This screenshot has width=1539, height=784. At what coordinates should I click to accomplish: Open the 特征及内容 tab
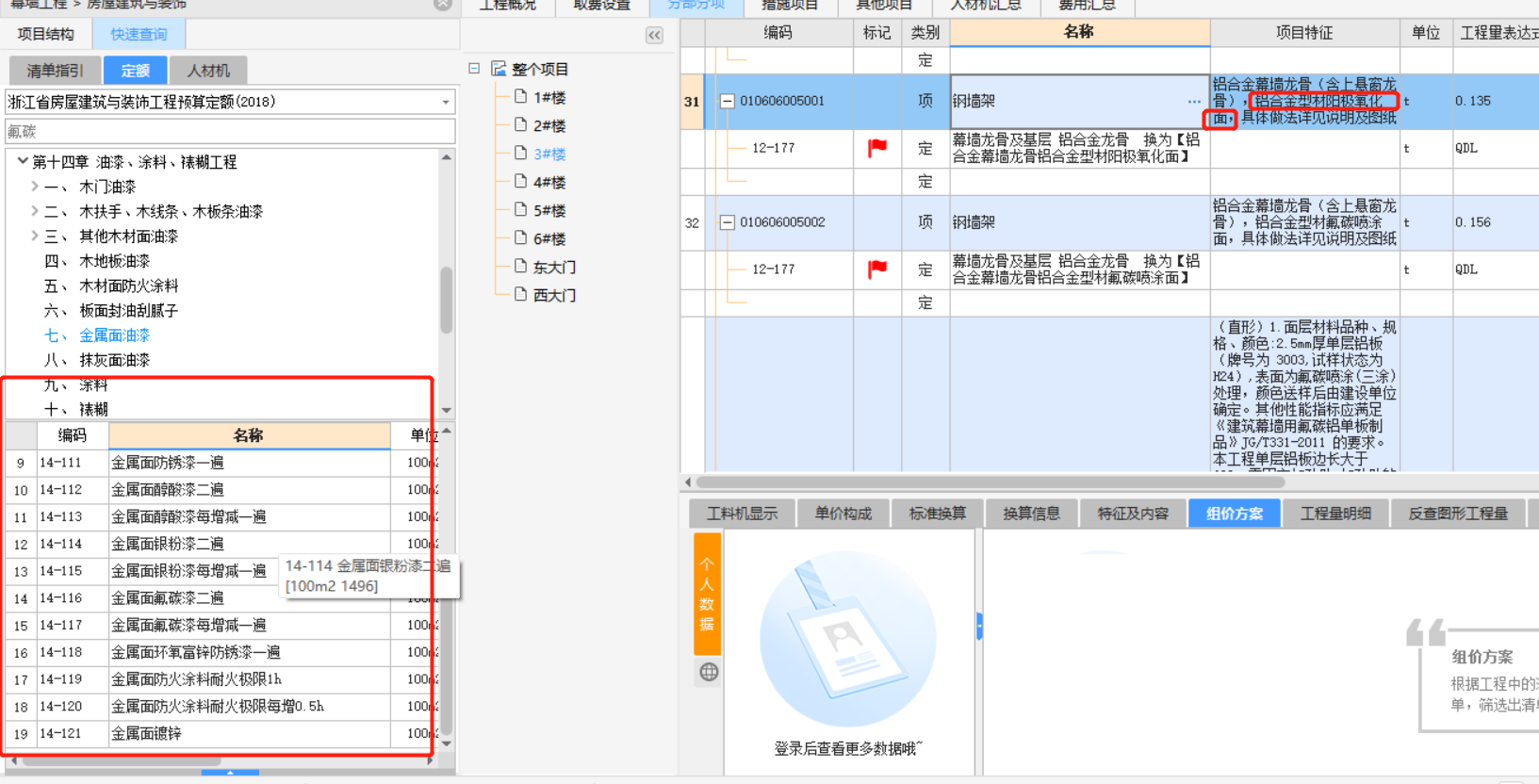[1133, 514]
